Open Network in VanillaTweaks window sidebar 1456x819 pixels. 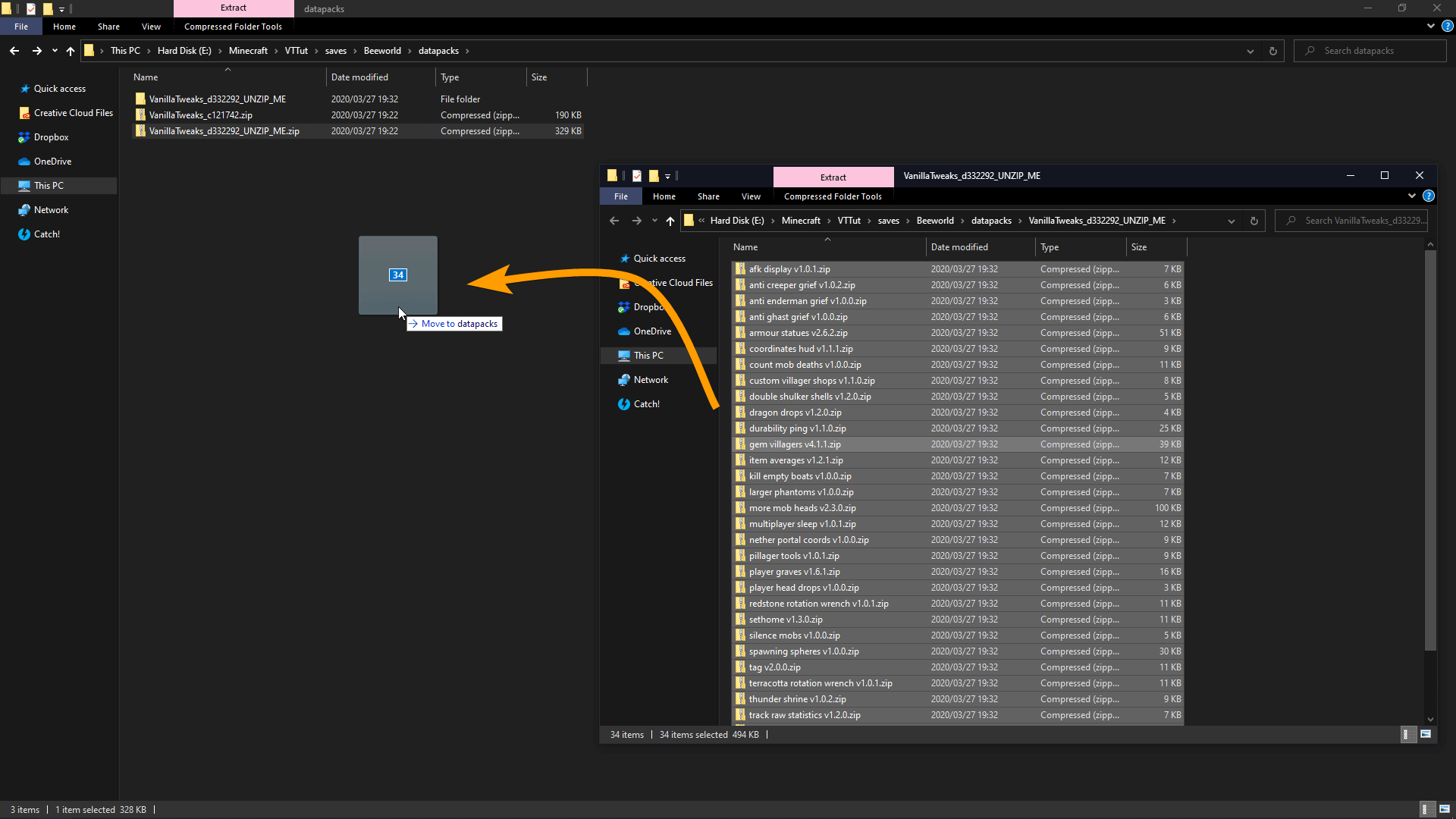tap(651, 380)
